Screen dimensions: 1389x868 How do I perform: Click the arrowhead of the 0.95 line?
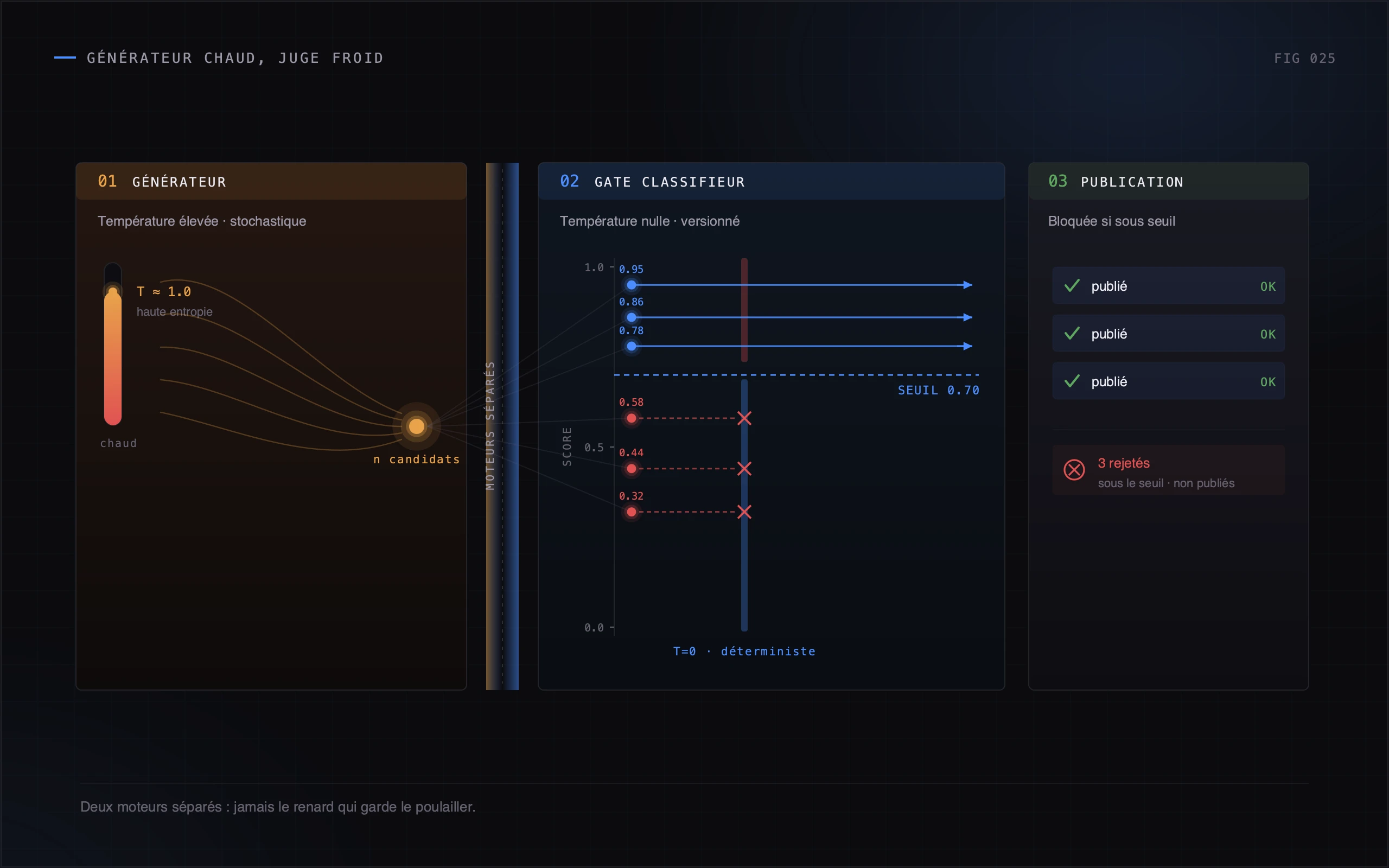coord(968,285)
